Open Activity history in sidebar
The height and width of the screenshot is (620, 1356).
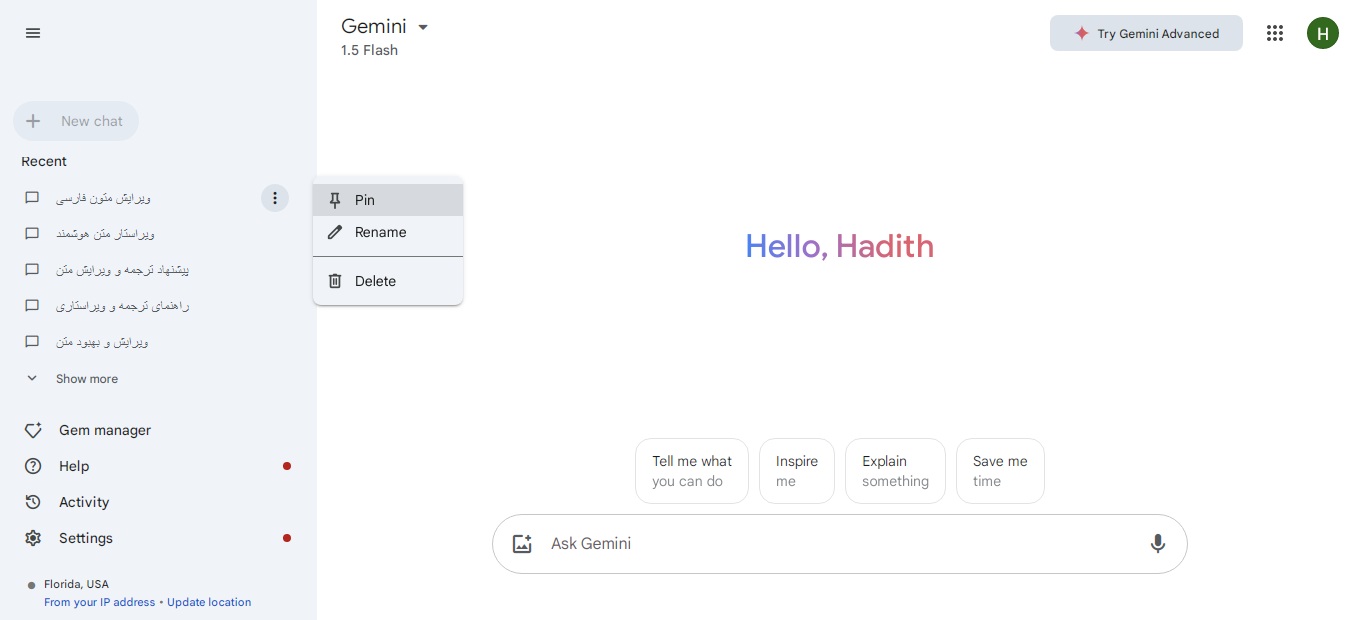[84, 502]
